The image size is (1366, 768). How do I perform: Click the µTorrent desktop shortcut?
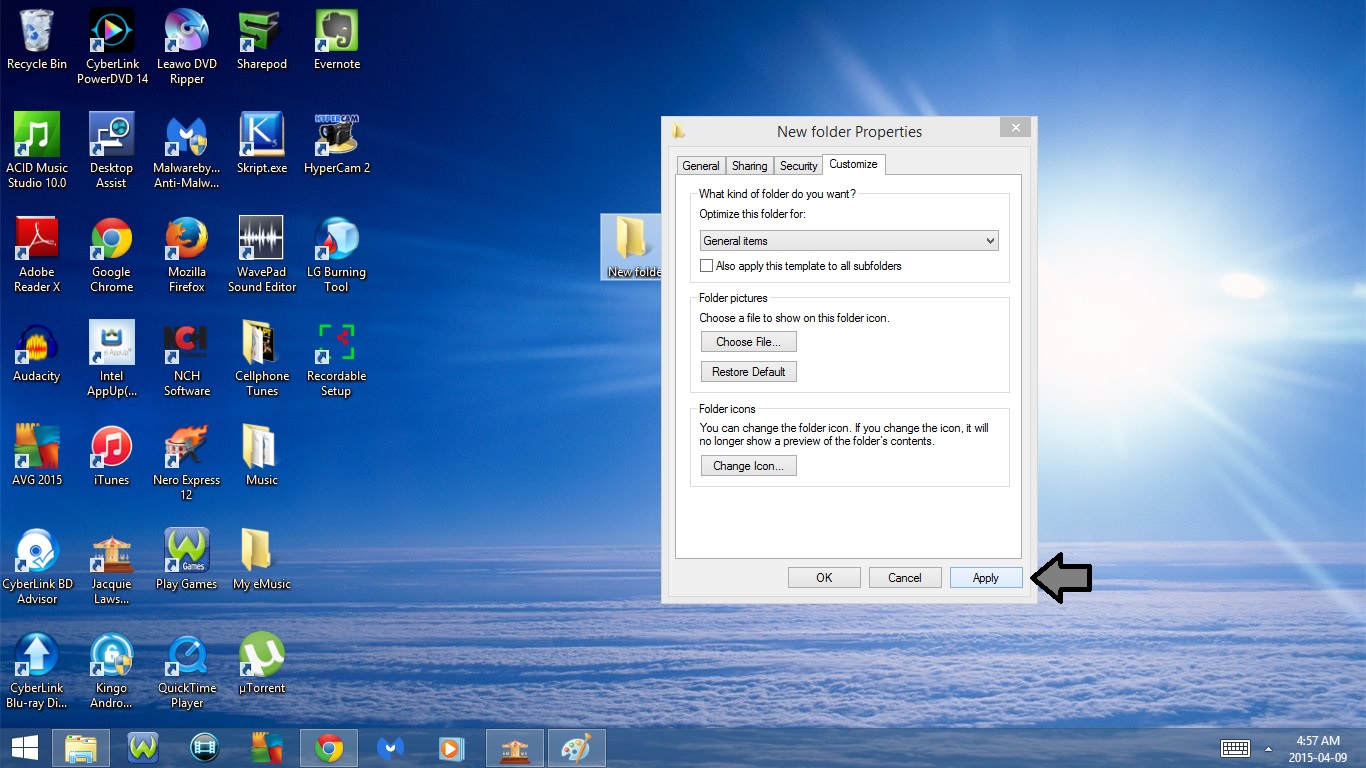262,664
